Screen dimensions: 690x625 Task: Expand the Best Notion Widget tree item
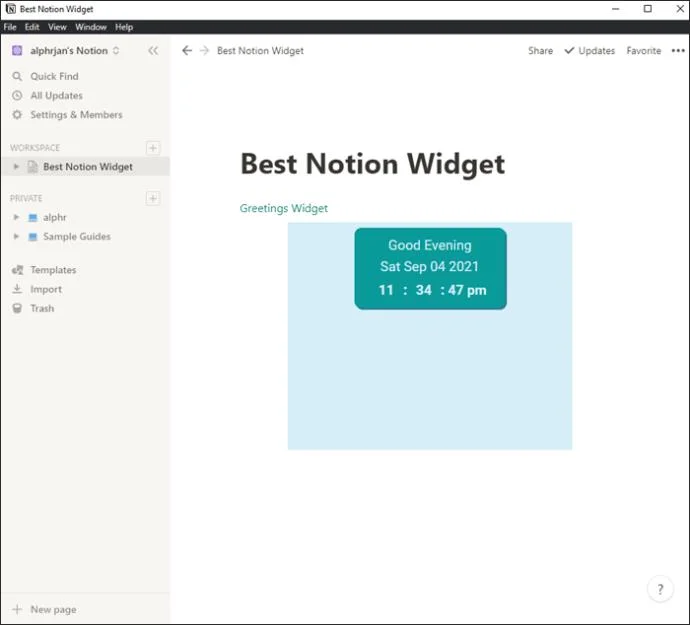pos(16,167)
